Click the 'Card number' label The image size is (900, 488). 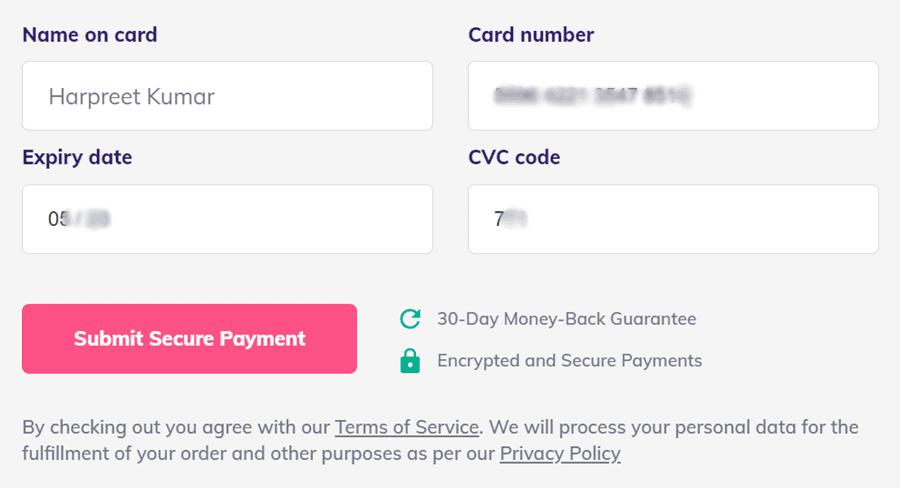coord(531,35)
